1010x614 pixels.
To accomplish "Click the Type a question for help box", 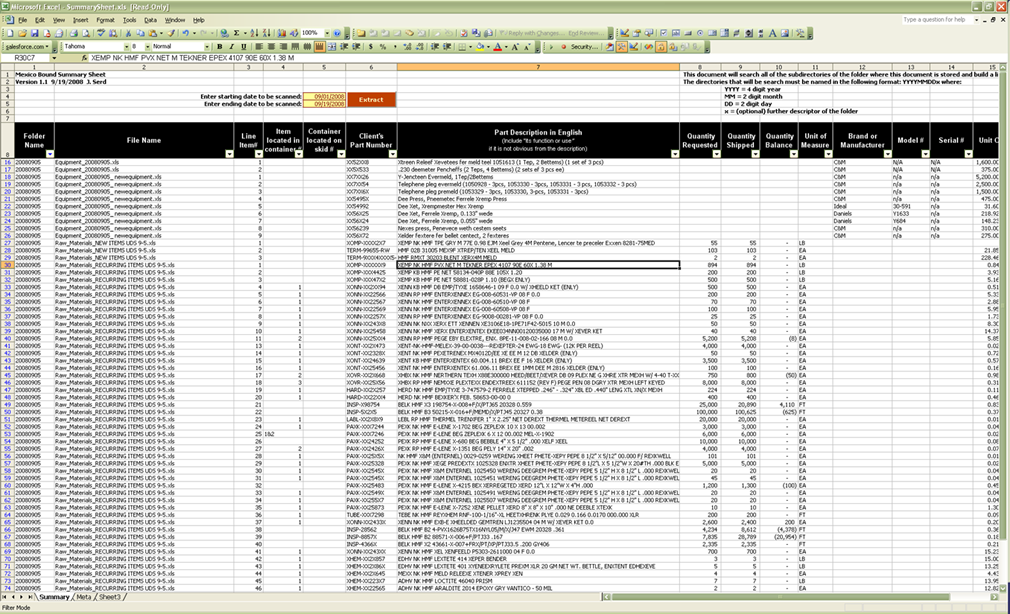I will [x=938, y=20].
